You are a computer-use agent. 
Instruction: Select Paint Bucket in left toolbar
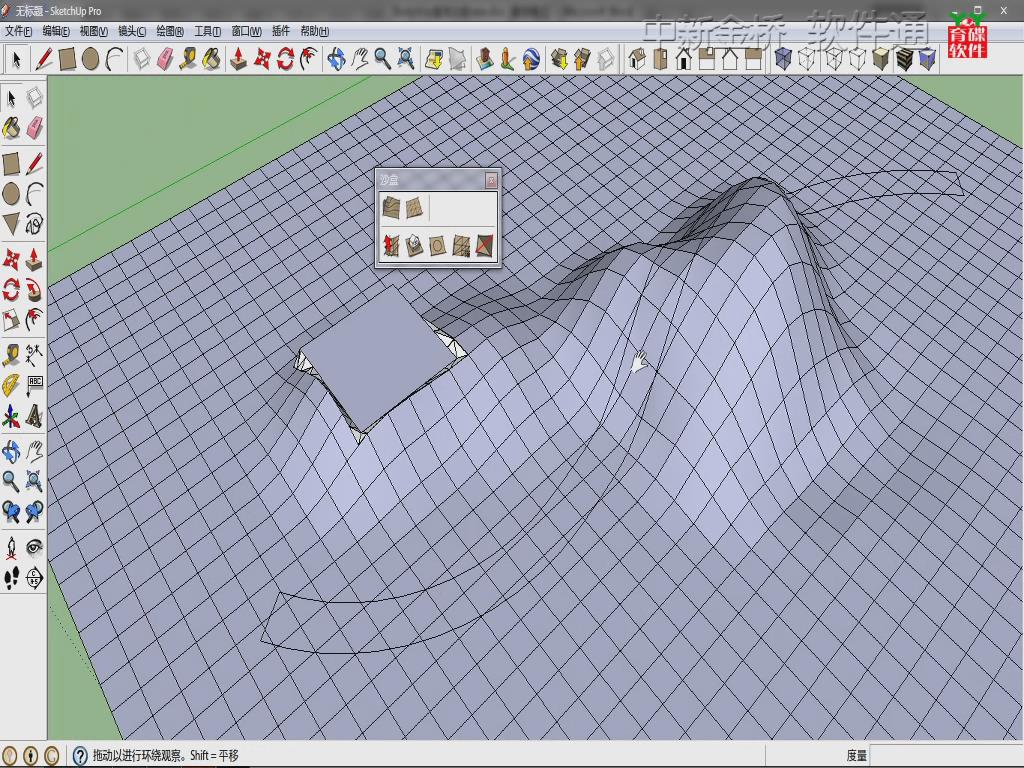(x=11, y=128)
